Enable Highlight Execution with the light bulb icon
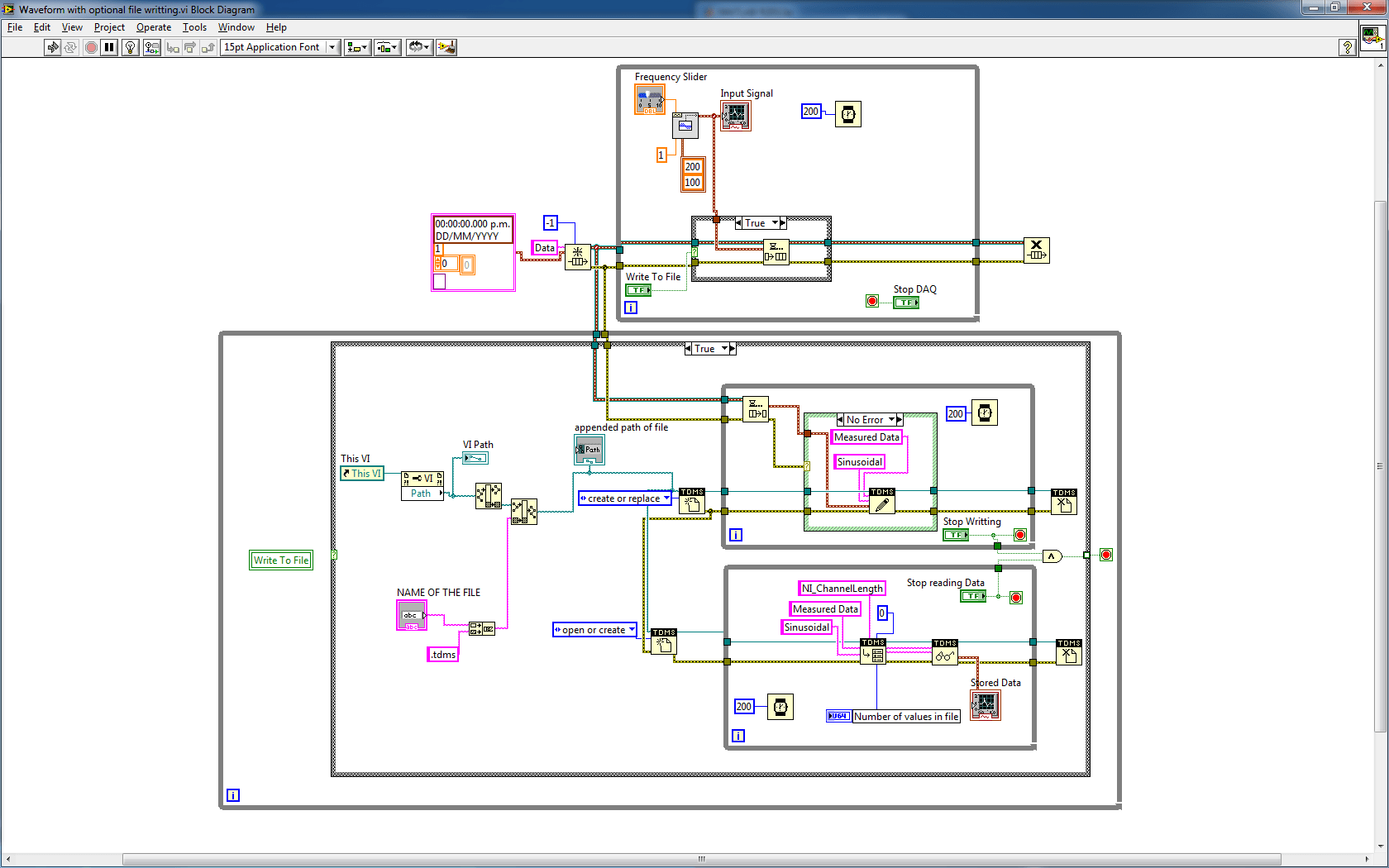 click(x=130, y=47)
